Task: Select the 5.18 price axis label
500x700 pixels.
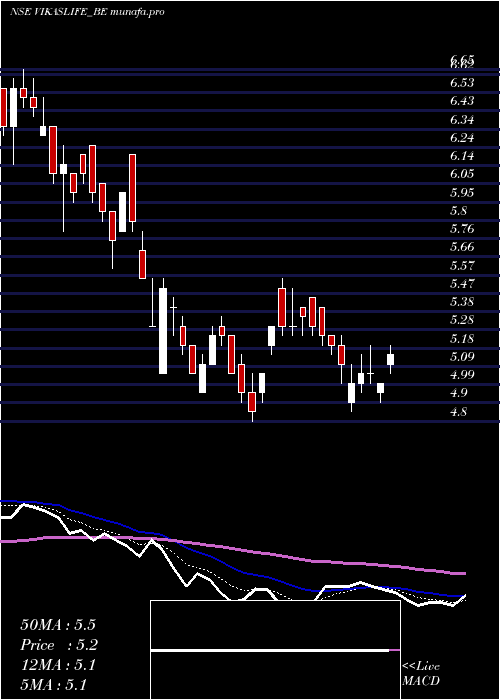Action: pos(462,338)
